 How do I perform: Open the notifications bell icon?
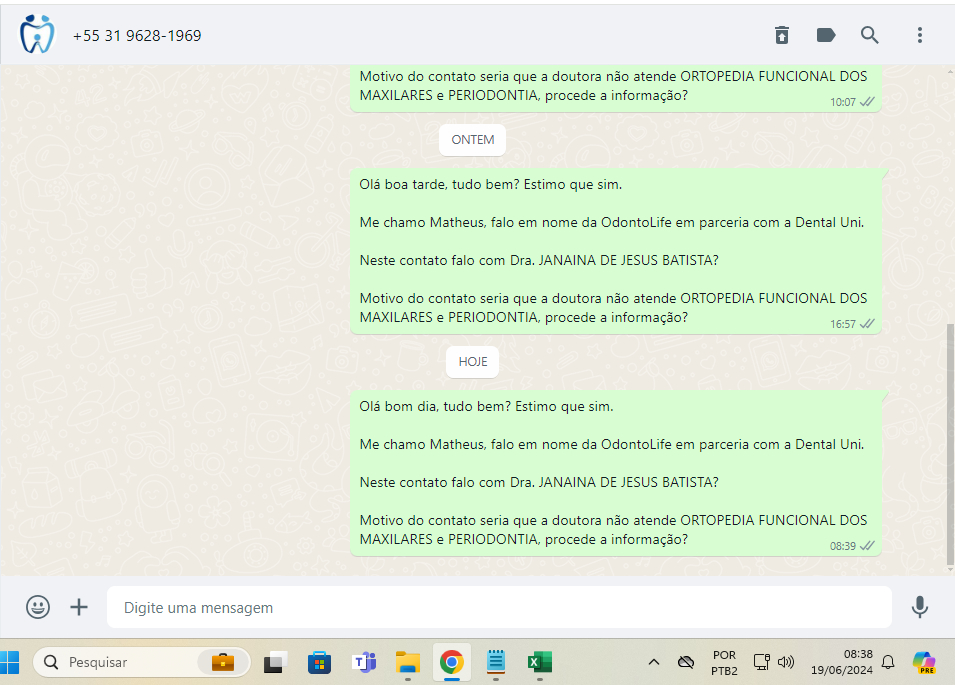[888, 662]
